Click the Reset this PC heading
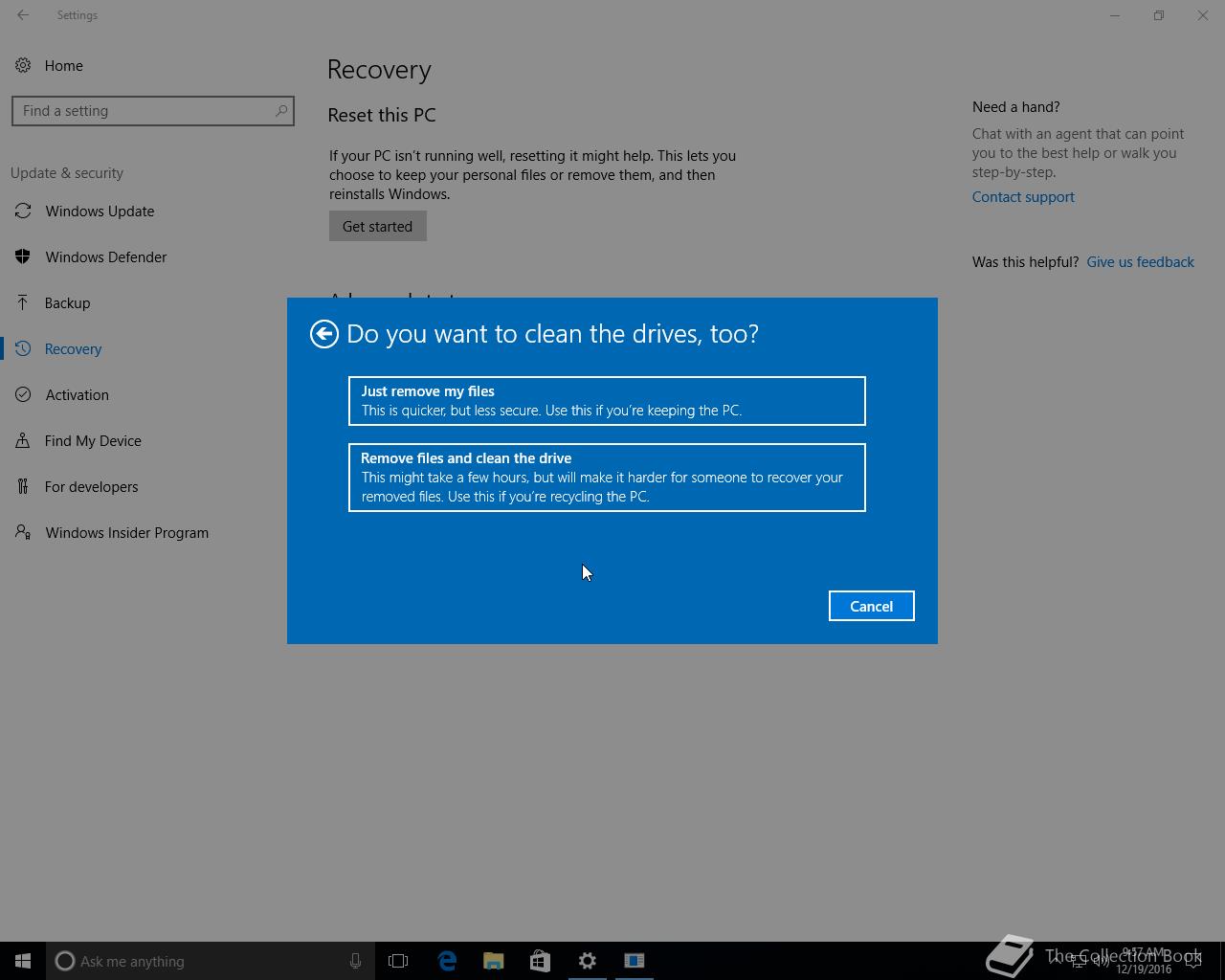The image size is (1225, 980). pyautogui.click(x=382, y=115)
